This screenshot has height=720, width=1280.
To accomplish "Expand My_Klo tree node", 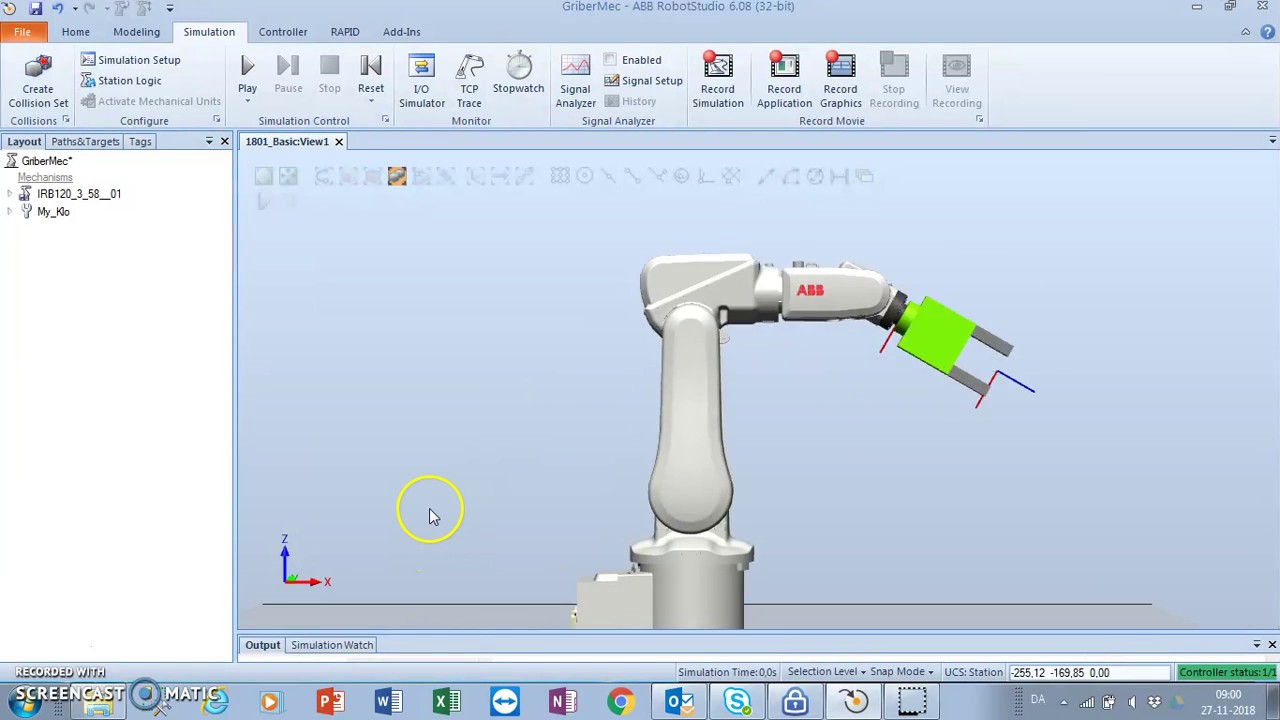I will [x=10, y=212].
